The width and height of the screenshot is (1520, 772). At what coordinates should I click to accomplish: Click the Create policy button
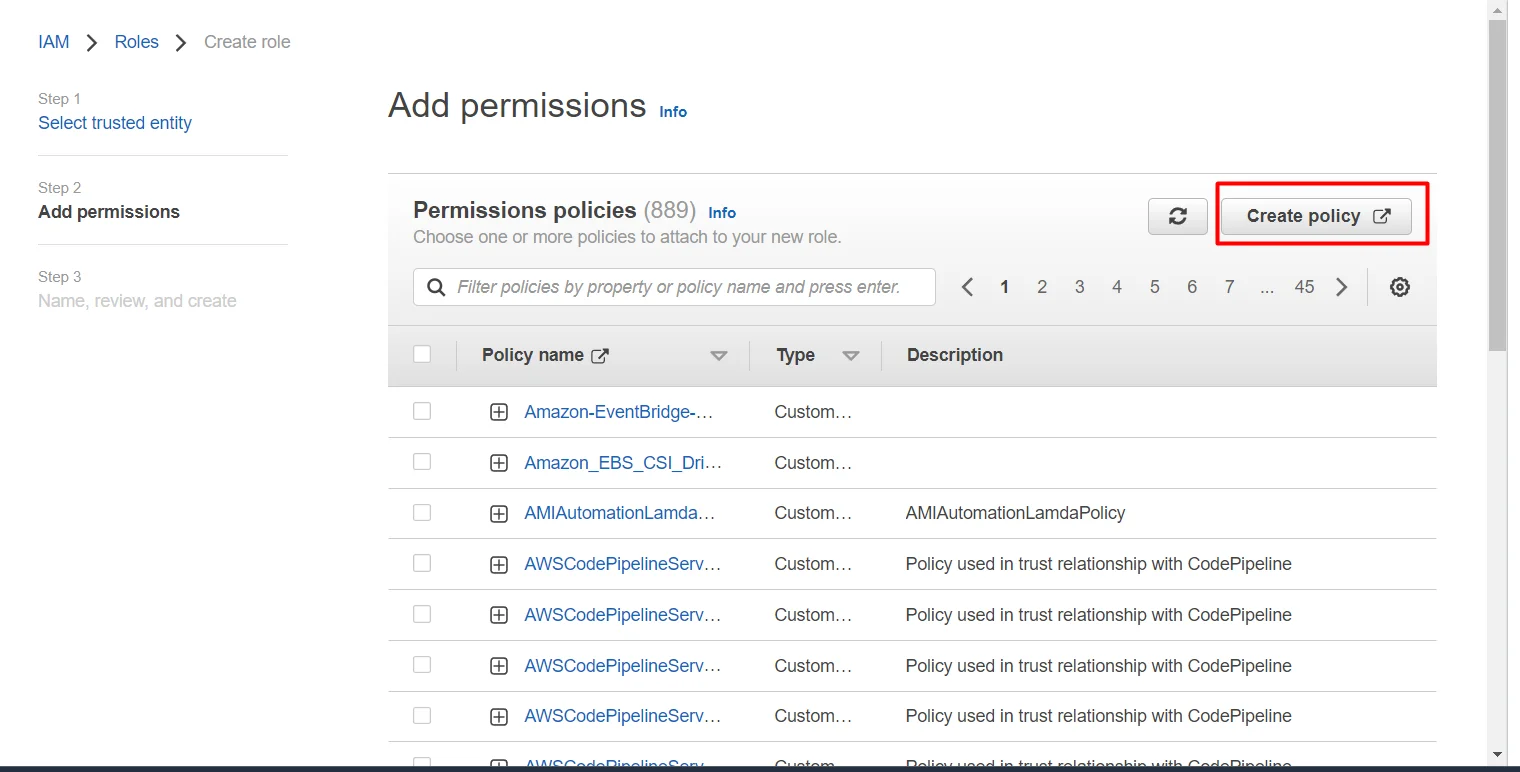[x=1316, y=216]
